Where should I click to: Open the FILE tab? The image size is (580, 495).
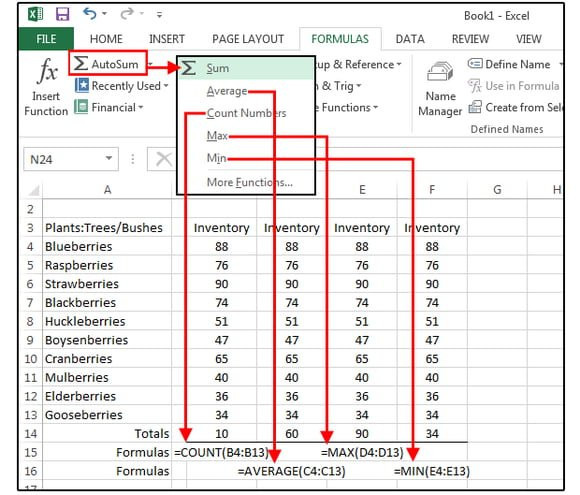click(46, 39)
